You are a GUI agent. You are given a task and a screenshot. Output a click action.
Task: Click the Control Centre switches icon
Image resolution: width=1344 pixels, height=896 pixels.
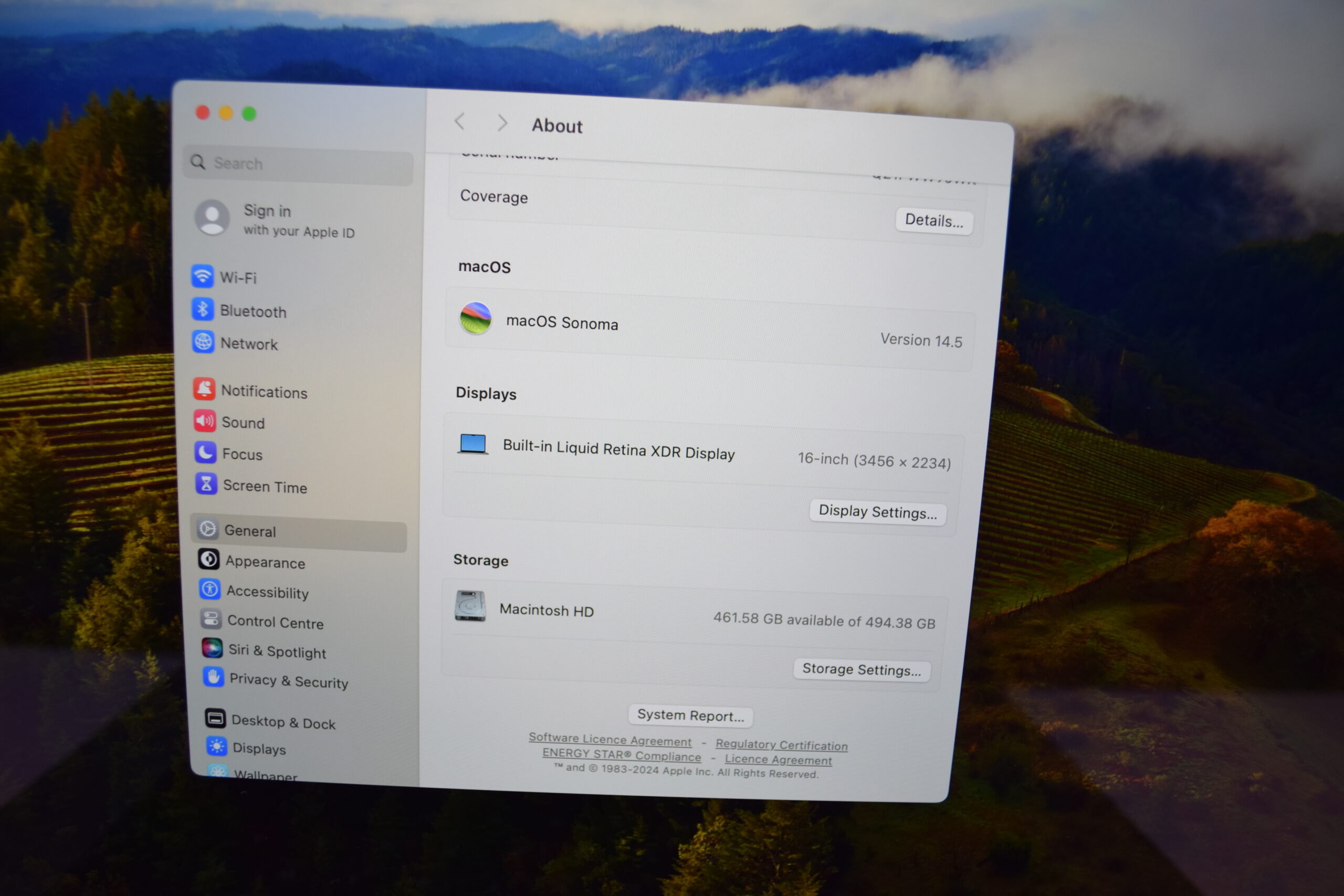point(211,619)
